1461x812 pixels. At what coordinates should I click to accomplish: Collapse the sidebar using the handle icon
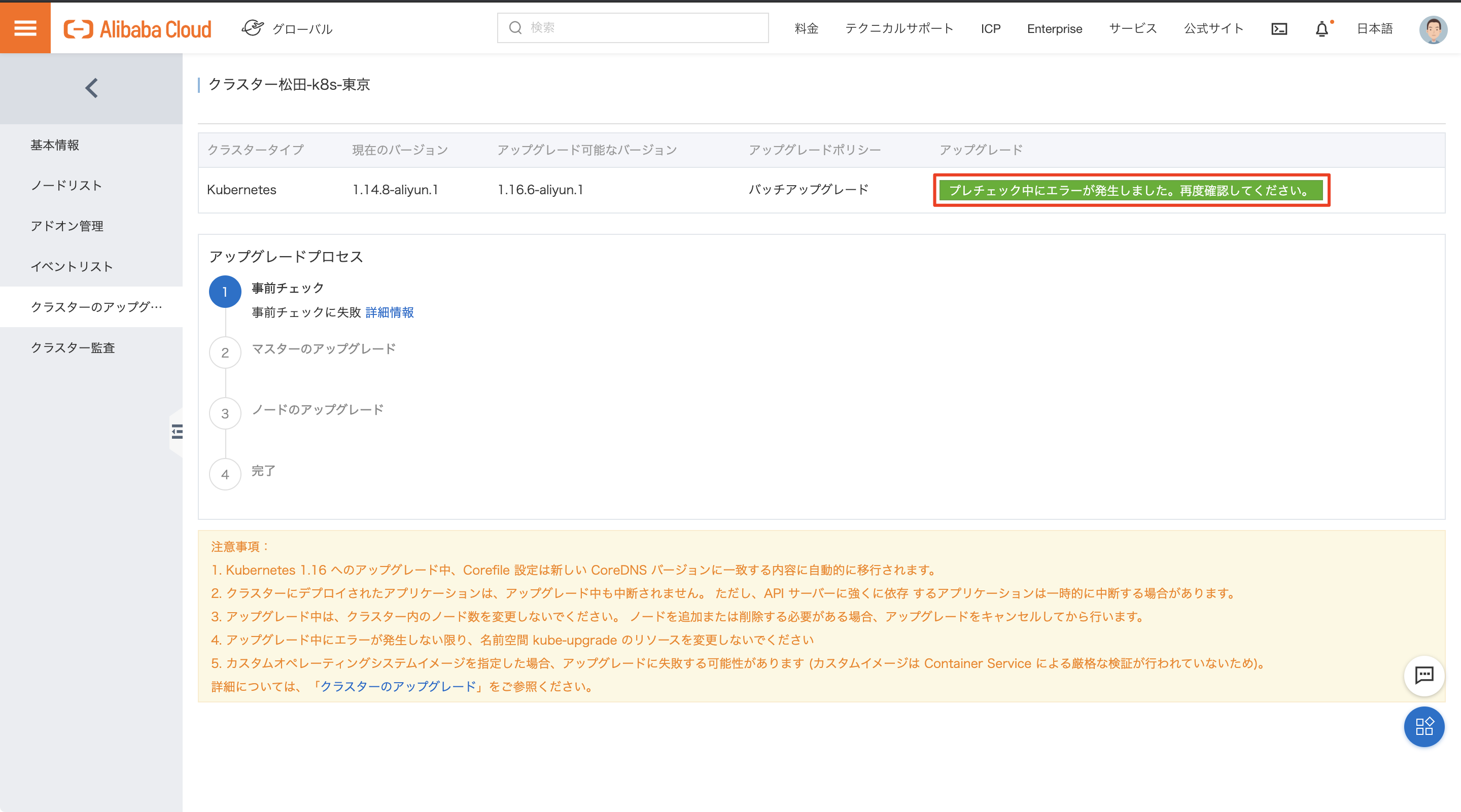[177, 432]
